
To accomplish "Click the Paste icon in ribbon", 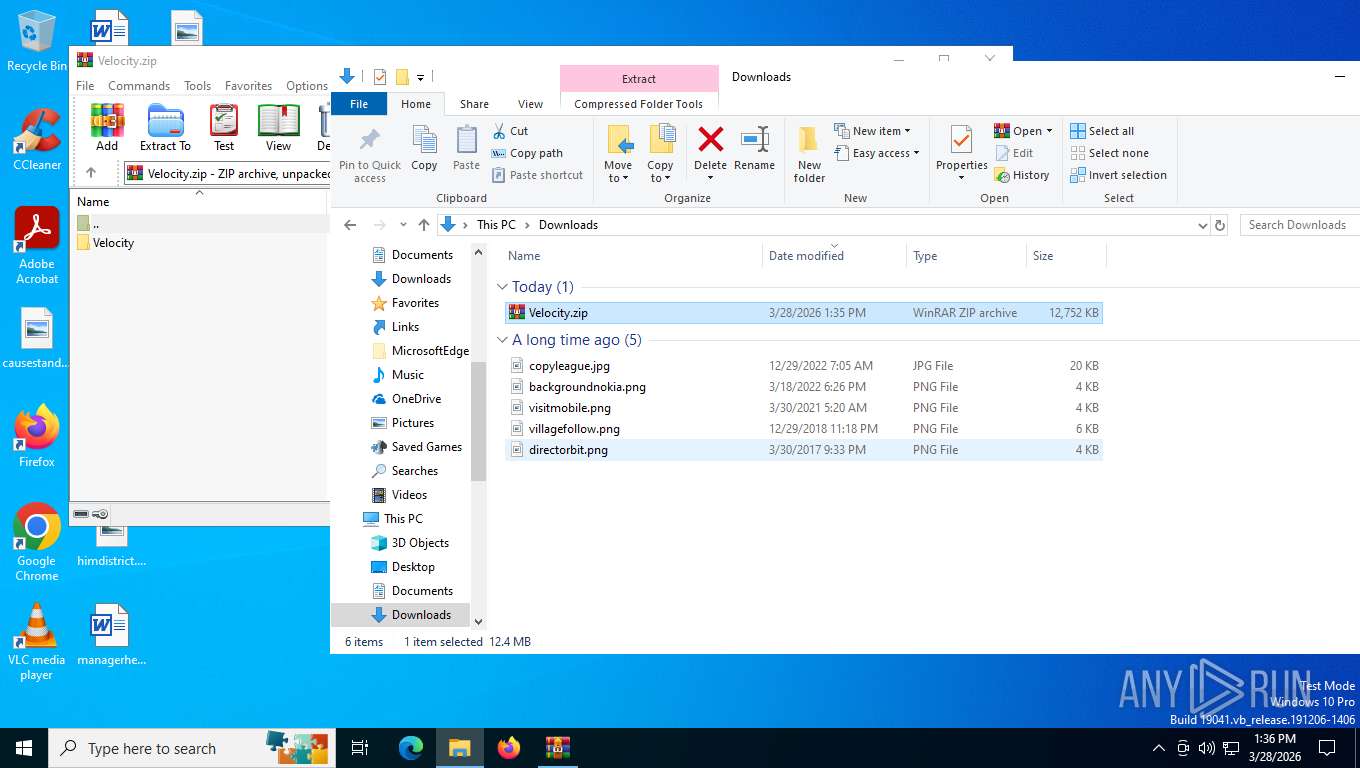I will point(466,148).
